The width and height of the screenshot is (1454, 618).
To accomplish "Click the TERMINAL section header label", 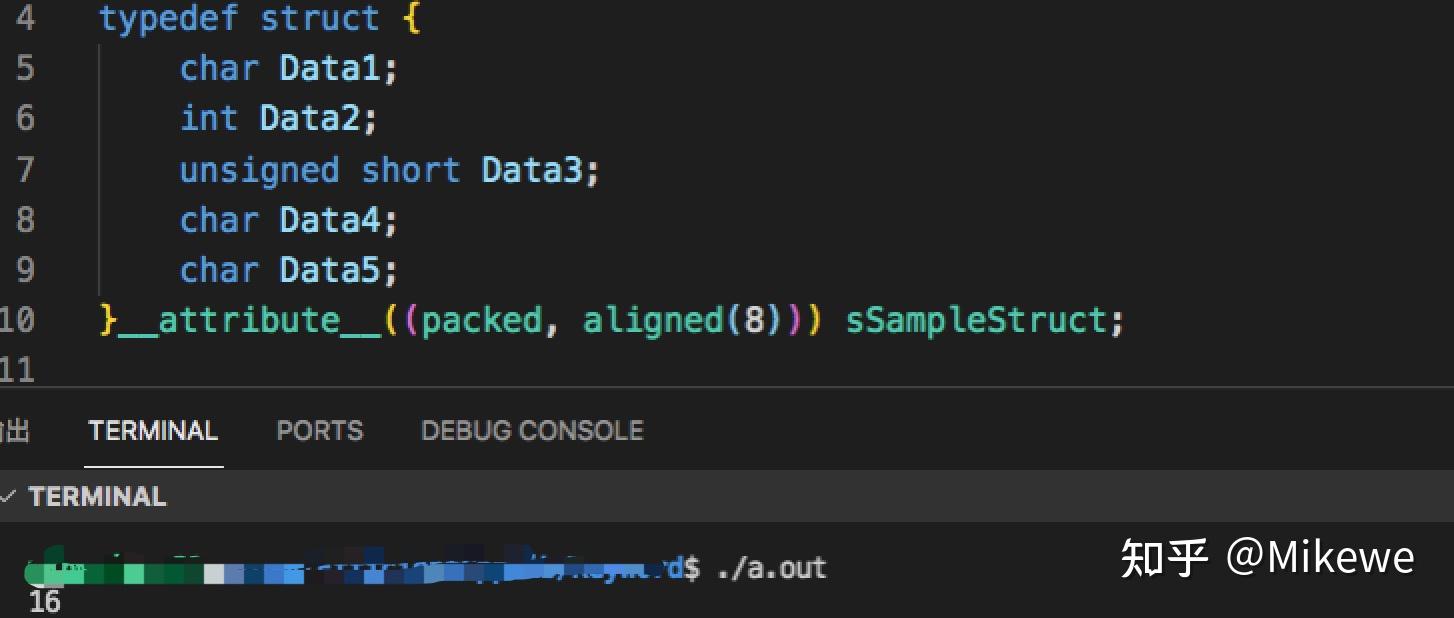I will click(97, 496).
